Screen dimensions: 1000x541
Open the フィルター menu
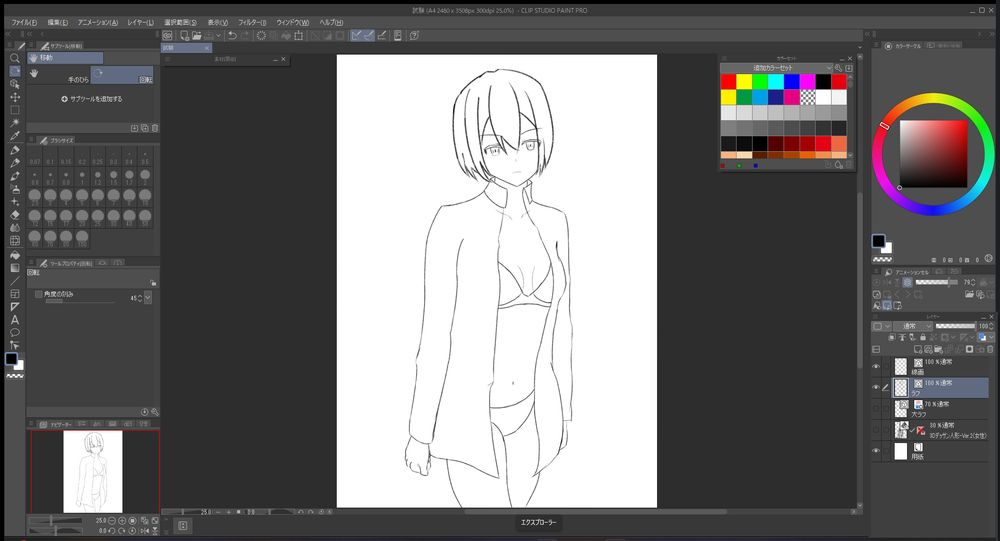252,22
